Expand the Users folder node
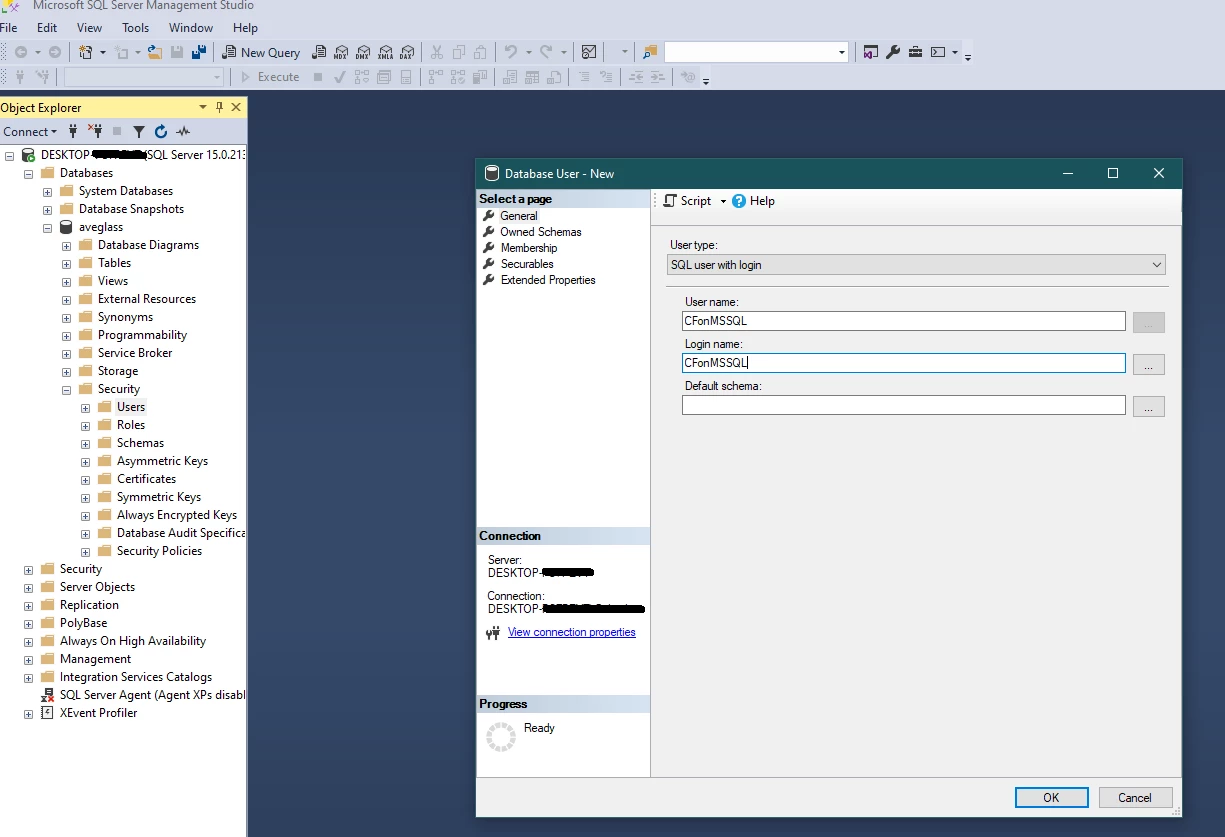Image resolution: width=1225 pixels, height=837 pixels. click(85, 407)
